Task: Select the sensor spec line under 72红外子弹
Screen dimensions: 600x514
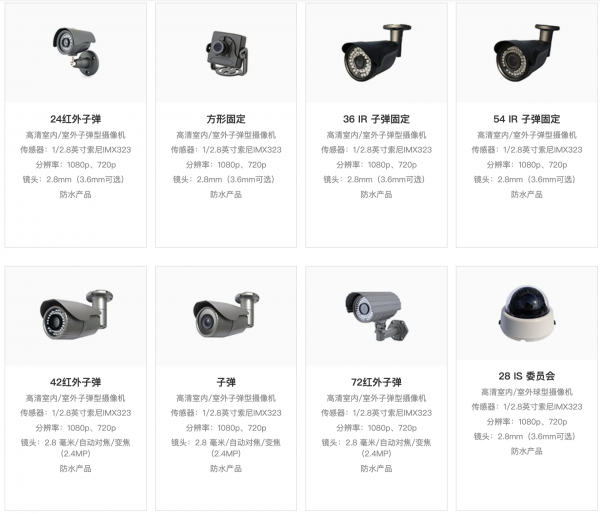Action: pyautogui.click(x=376, y=413)
